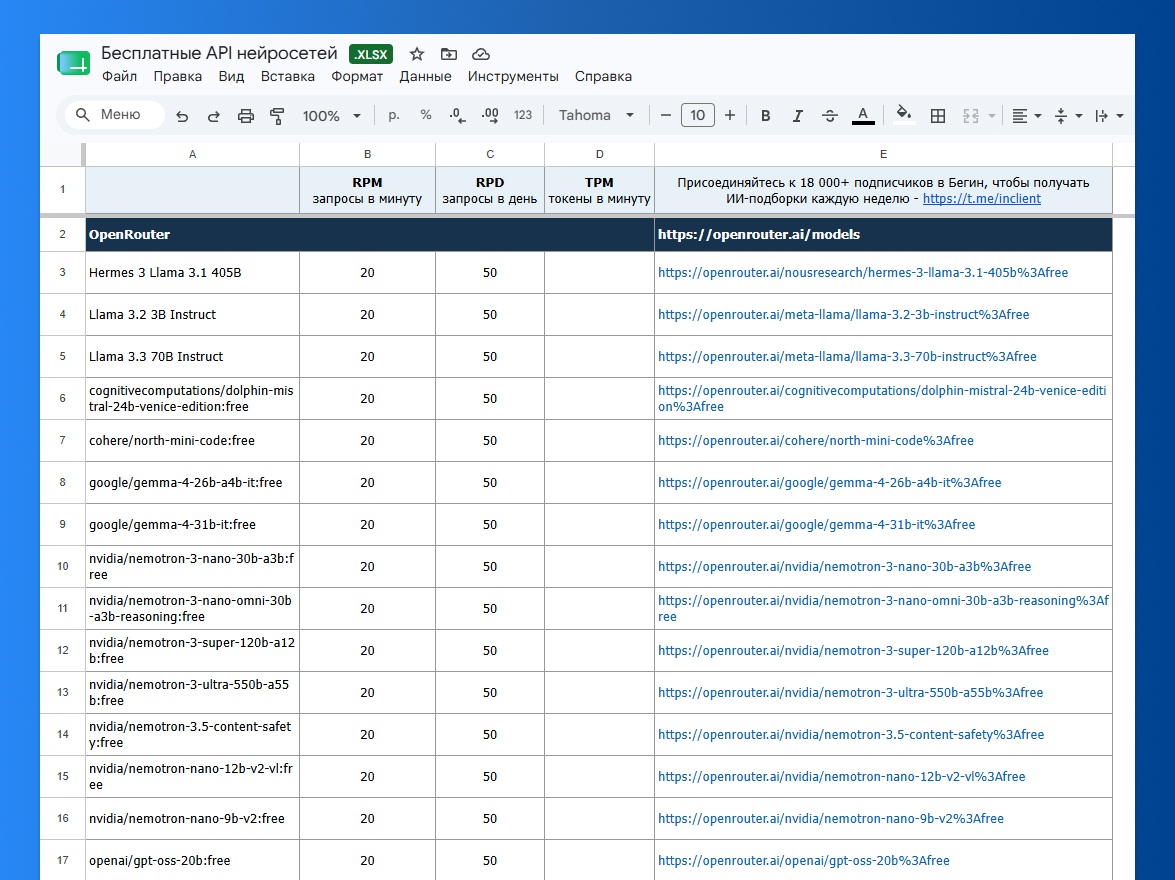The image size is (1175, 880).
Task: Open the https://t.me/inclient link
Action: pyautogui.click(x=982, y=199)
